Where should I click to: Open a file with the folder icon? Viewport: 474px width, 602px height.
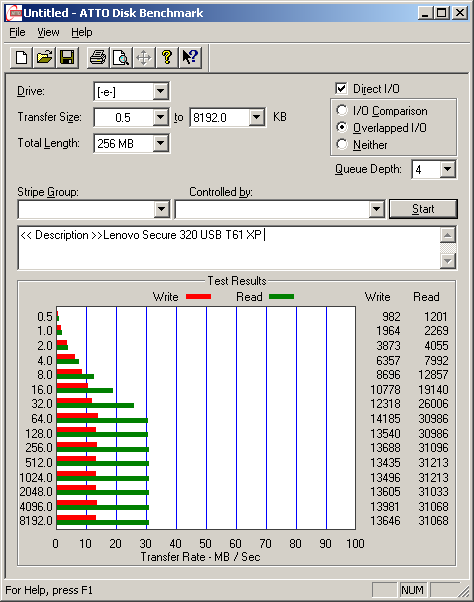(44, 58)
